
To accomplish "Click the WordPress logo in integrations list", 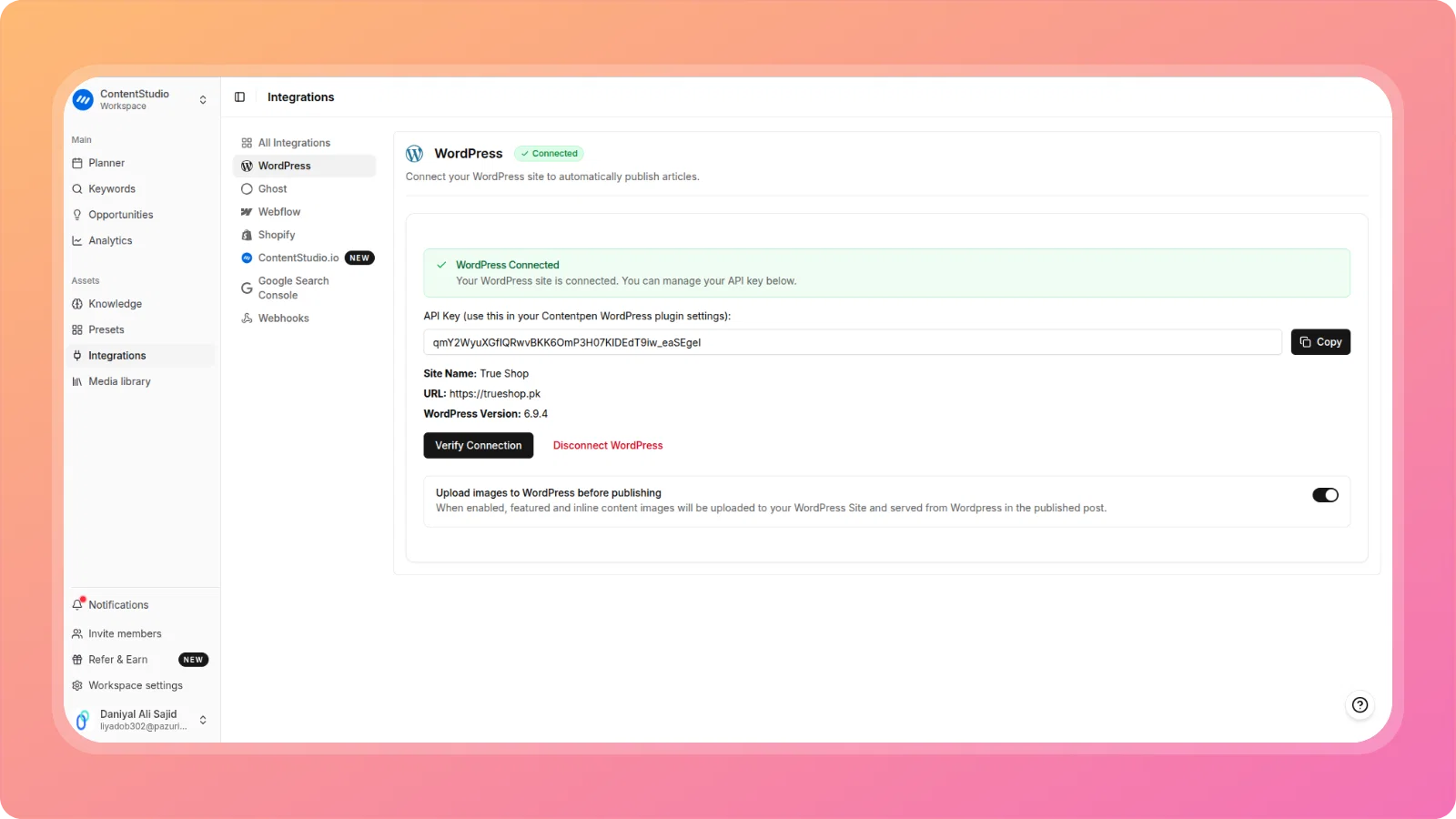I will point(247,167).
